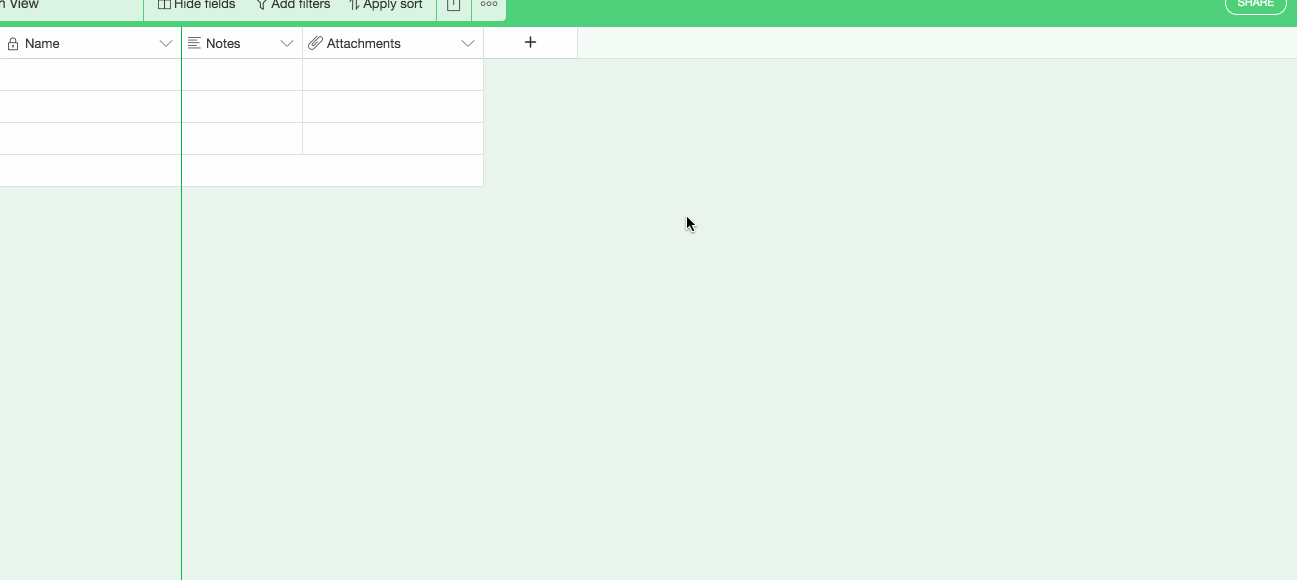Click the Hide fields button
Image resolution: width=1297 pixels, height=580 pixels.
click(x=197, y=5)
